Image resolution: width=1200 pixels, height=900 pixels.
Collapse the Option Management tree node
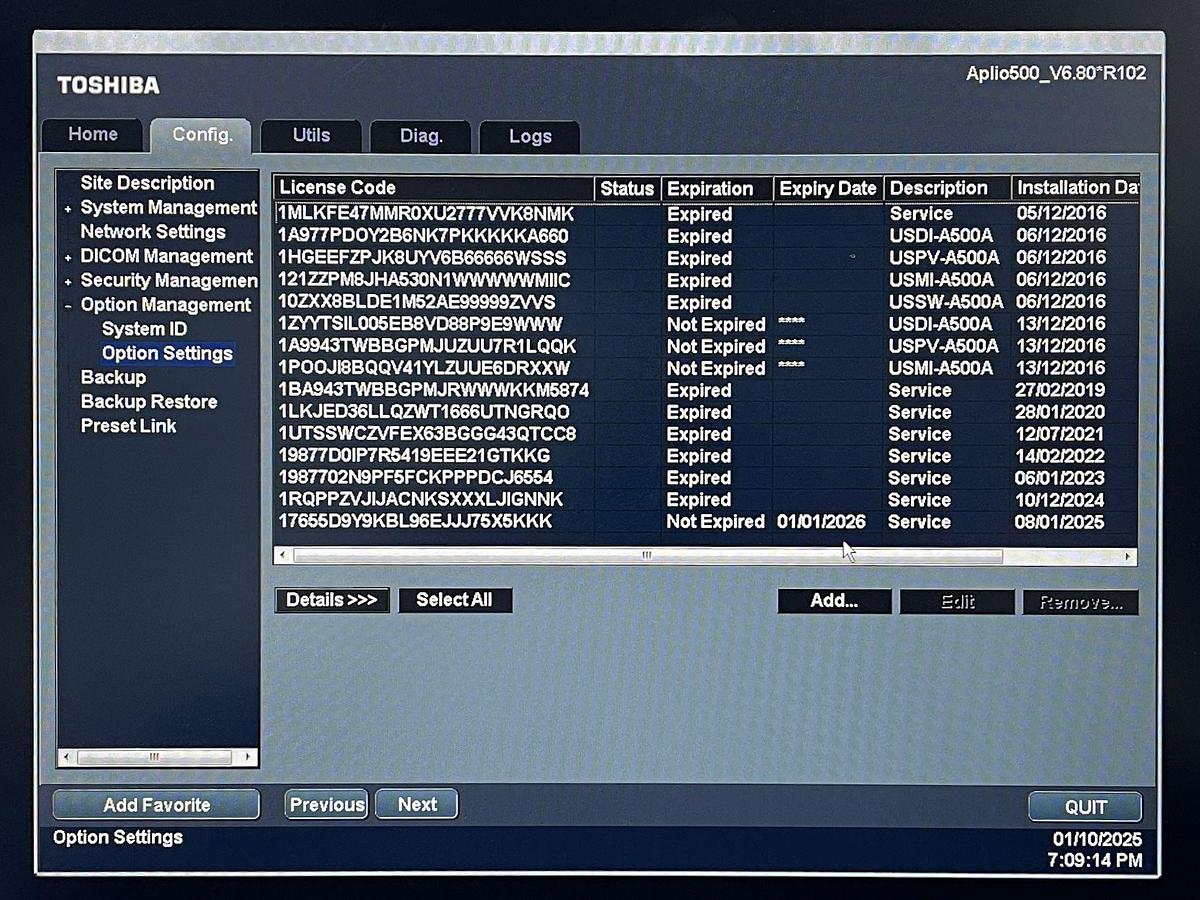[68, 306]
